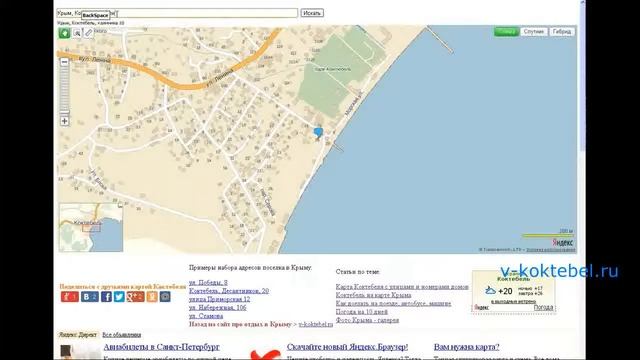Activate the magnifier zoom-area tool
Screen dimensions: 640x360
click(x=77, y=33)
